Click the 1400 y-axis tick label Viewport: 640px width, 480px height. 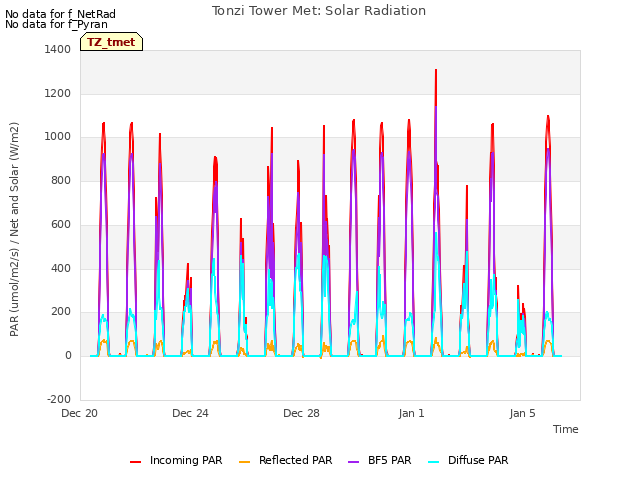pos(58,49)
